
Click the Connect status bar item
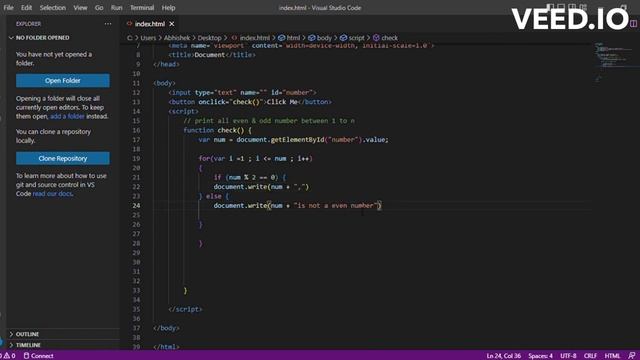tap(38, 356)
